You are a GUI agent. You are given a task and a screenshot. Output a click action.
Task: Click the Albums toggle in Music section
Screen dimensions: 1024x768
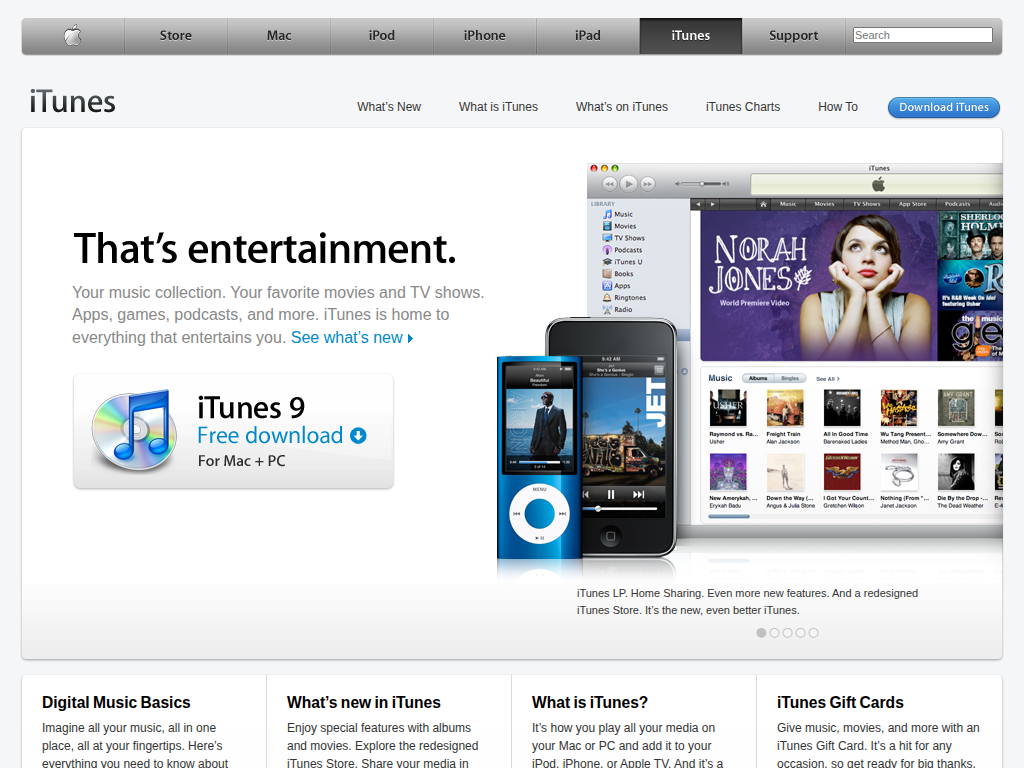758,378
